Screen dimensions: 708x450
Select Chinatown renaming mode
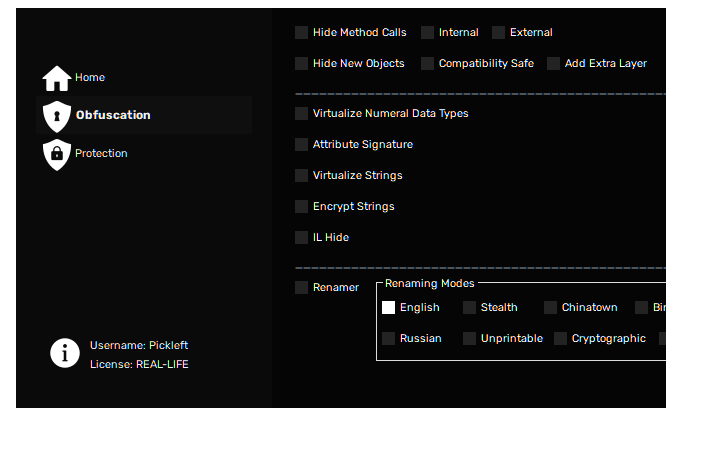(x=550, y=308)
